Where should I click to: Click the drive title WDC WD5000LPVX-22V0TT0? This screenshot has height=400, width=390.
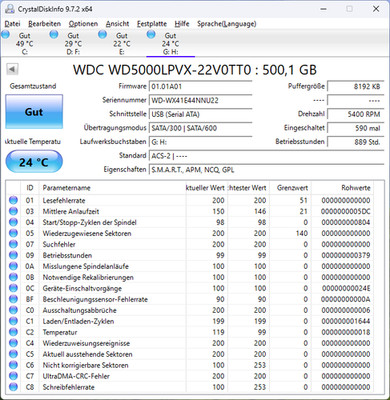[162, 70]
